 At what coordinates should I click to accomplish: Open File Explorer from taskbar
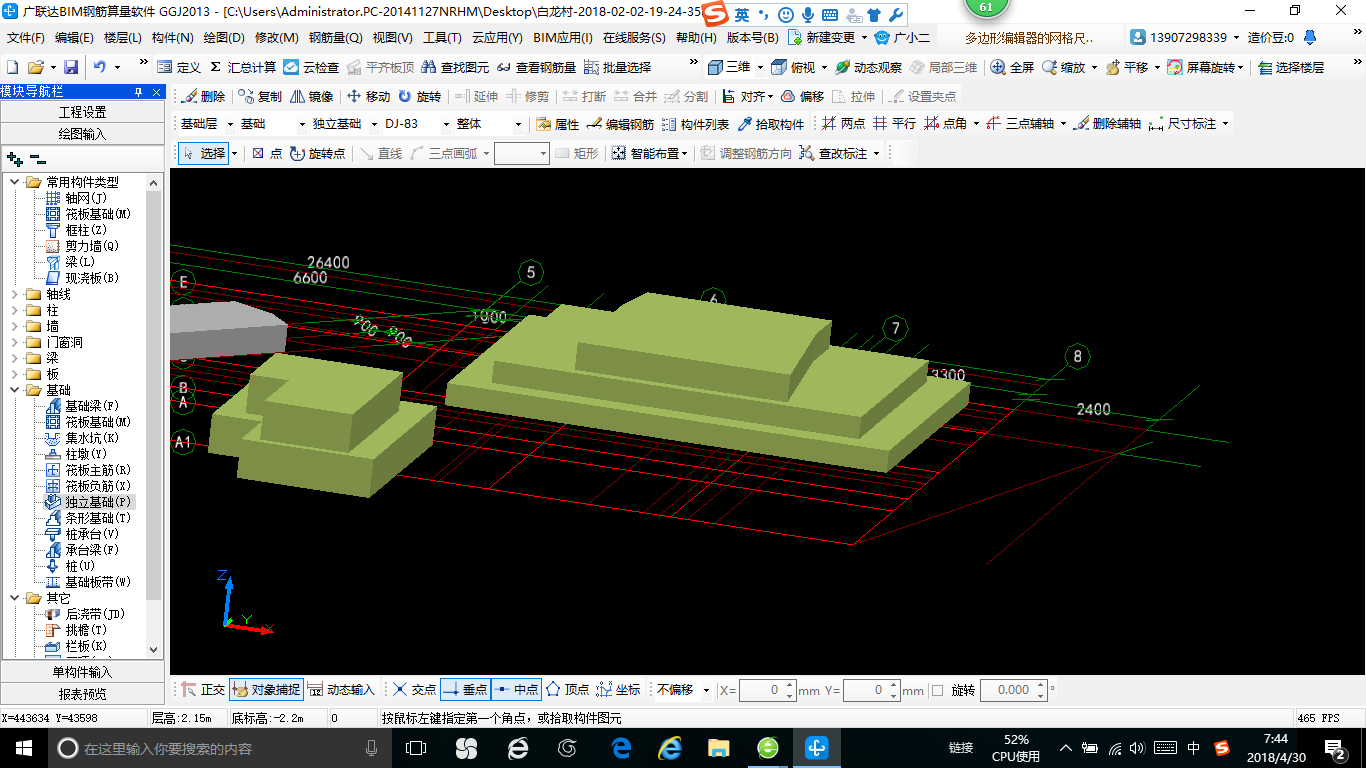click(x=718, y=748)
